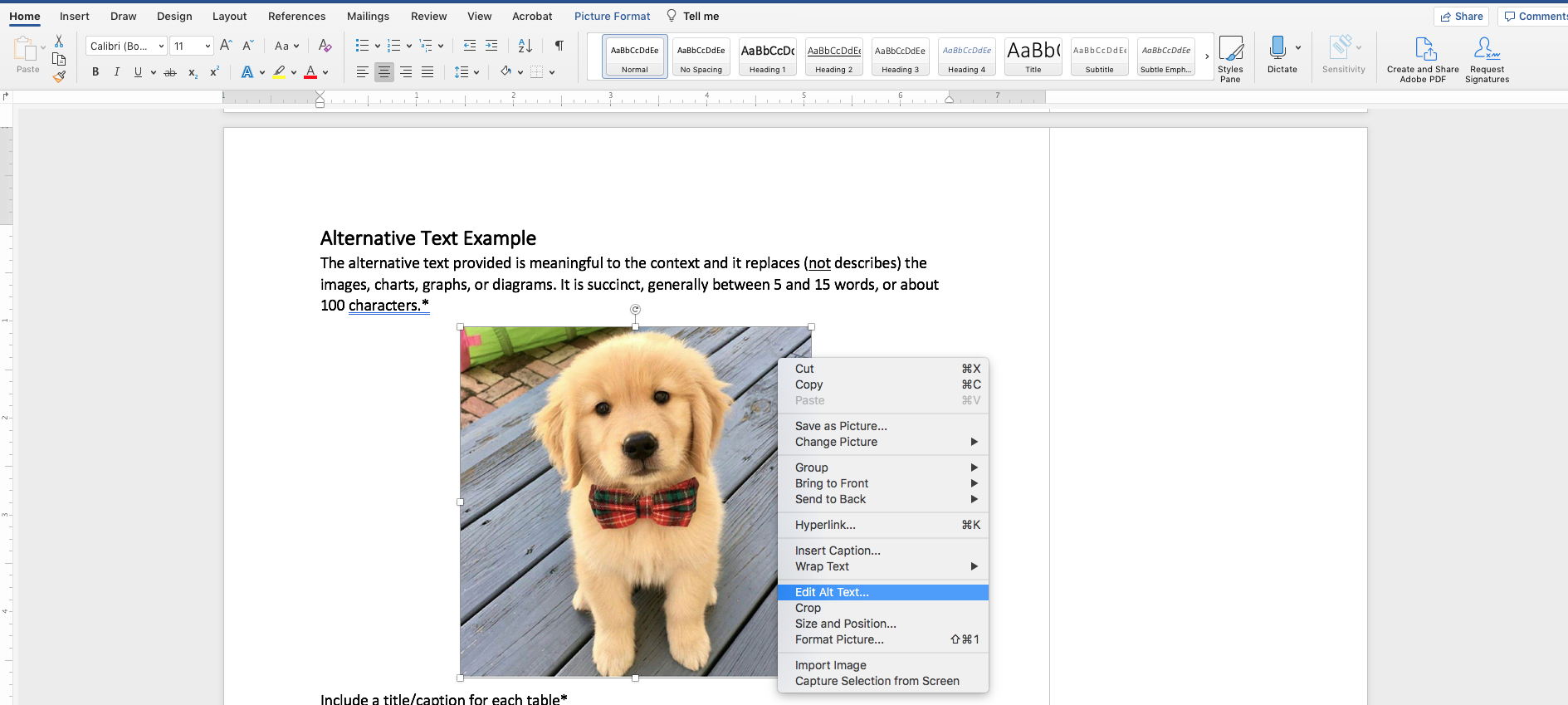Viewport: 1568px width, 705px height.
Task: Toggle center alignment
Action: click(383, 72)
